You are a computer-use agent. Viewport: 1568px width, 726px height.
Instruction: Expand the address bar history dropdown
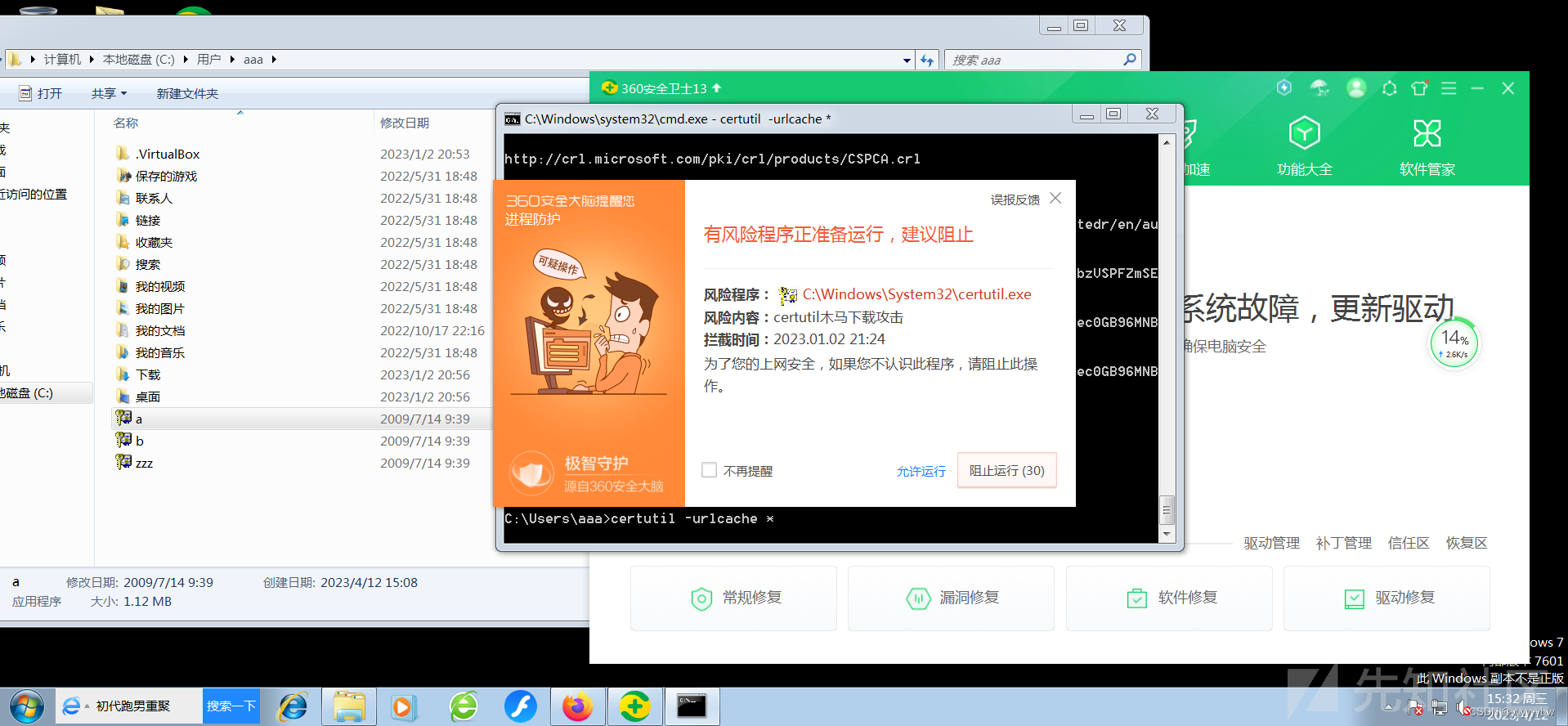pos(907,60)
